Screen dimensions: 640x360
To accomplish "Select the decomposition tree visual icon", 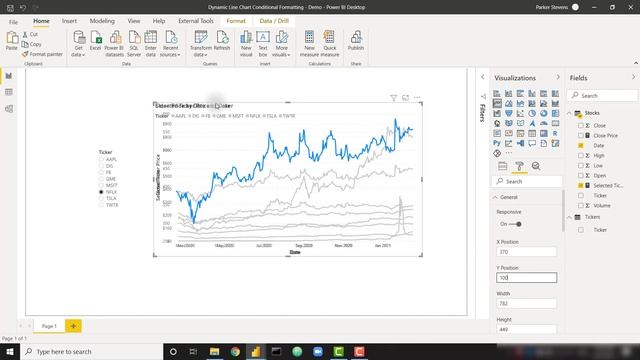I will 520,143.
